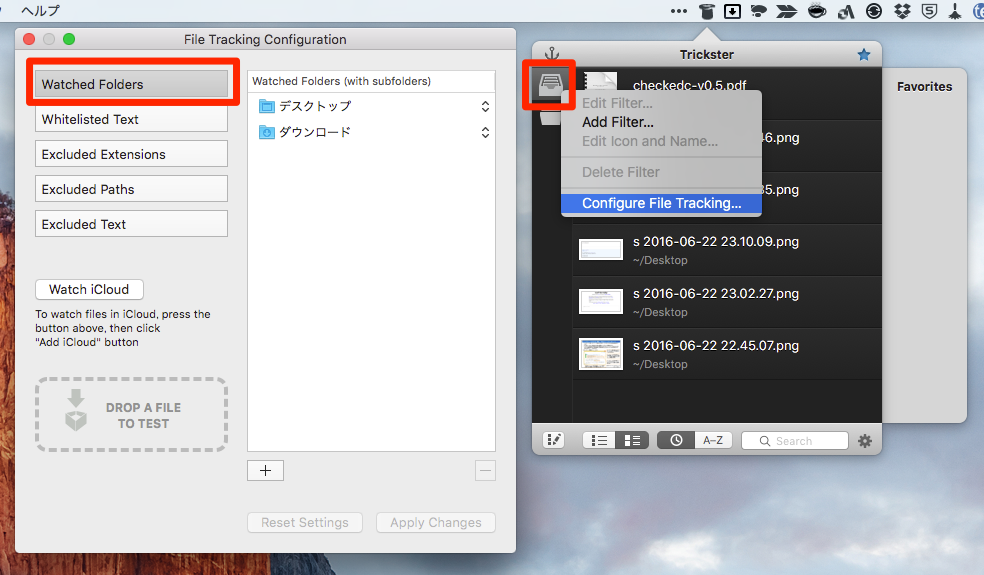Select checkedc-v0.5.pdf in Trickster list
984x575 pixels.
pyautogui.click(x=690, y=85)
